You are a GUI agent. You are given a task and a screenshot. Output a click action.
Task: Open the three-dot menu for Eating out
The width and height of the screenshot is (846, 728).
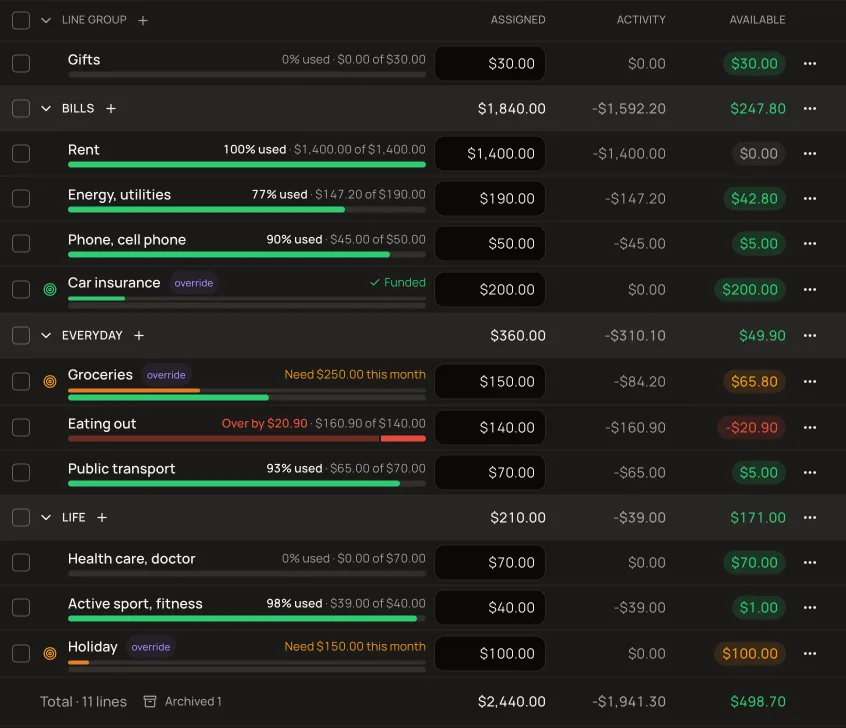(809, 427)
